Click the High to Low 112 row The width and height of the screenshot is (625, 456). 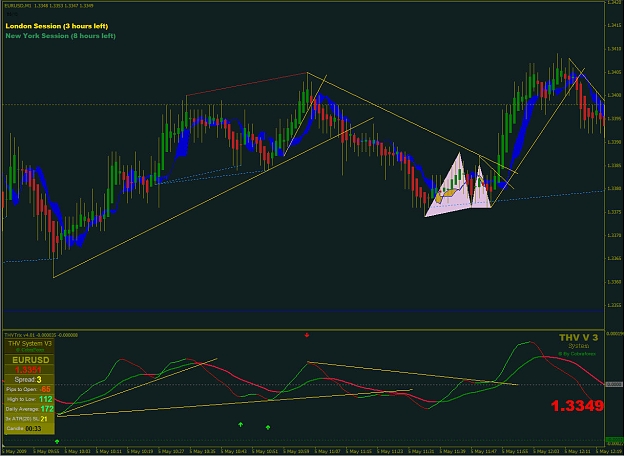(x=29, y=399)
